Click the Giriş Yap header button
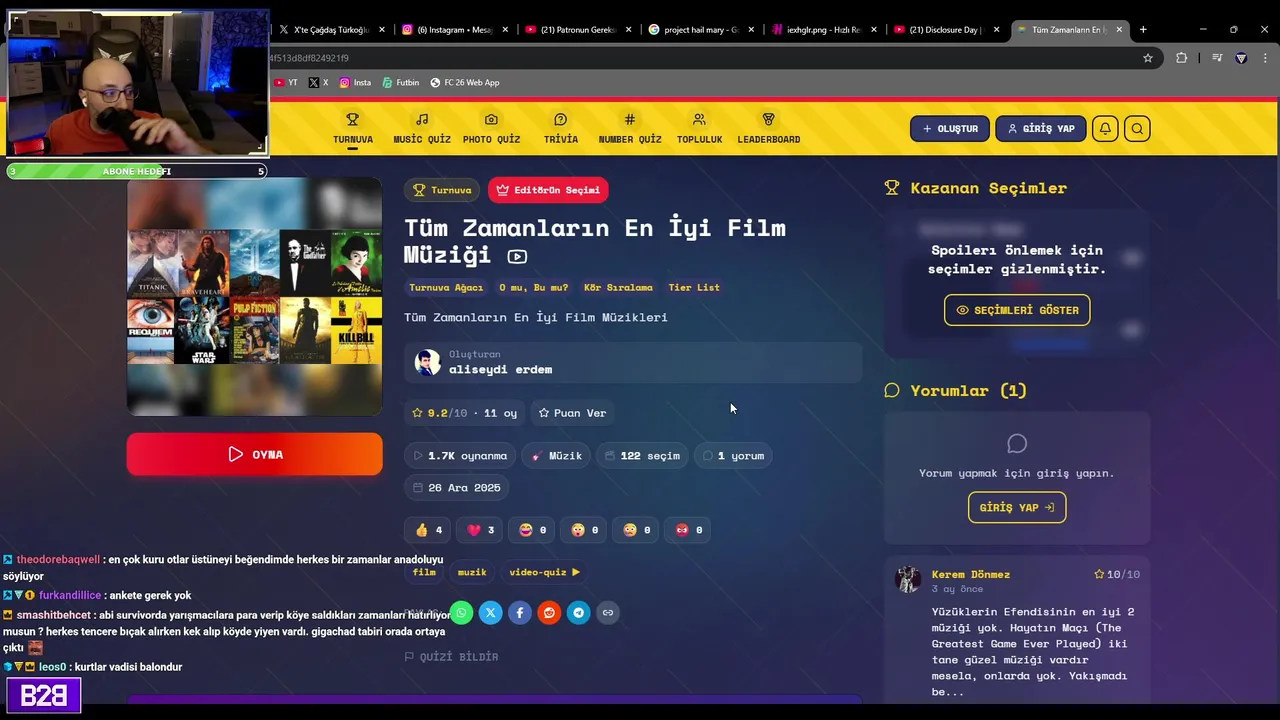Screen dimensions: 1280x720 [x=1040, y=129]
